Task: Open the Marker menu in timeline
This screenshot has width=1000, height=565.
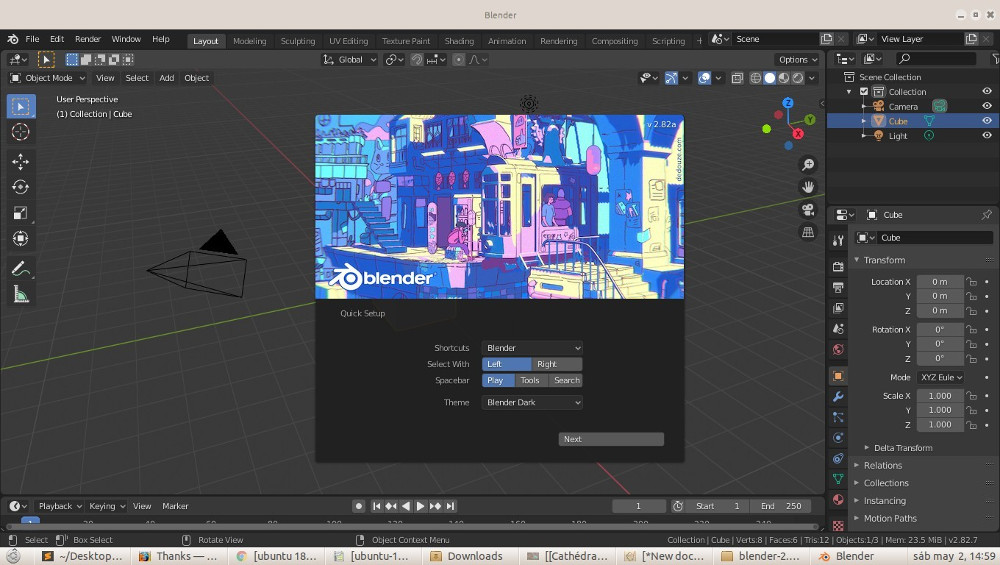Action: (175, 506)
